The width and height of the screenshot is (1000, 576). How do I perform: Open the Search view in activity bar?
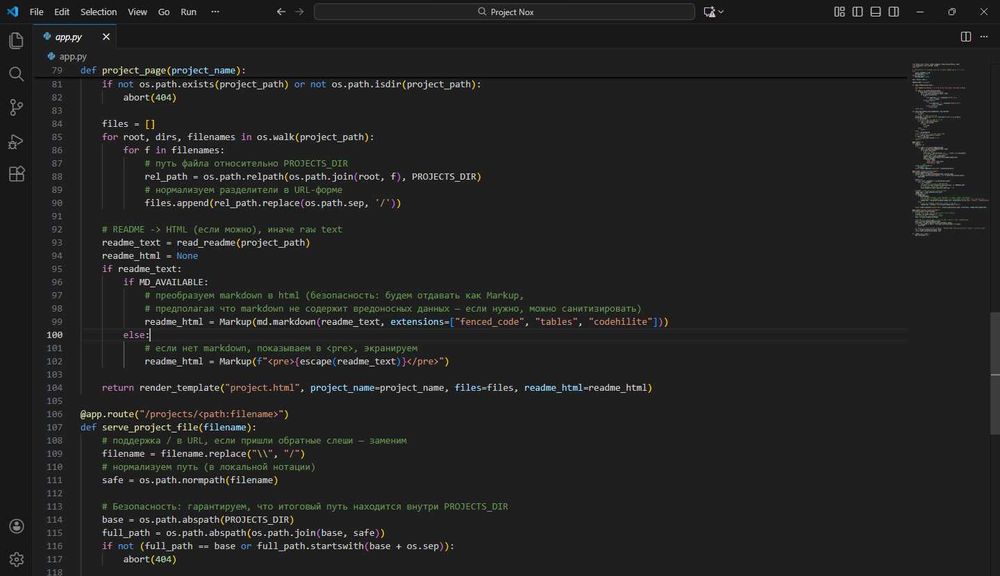point(16,74)
